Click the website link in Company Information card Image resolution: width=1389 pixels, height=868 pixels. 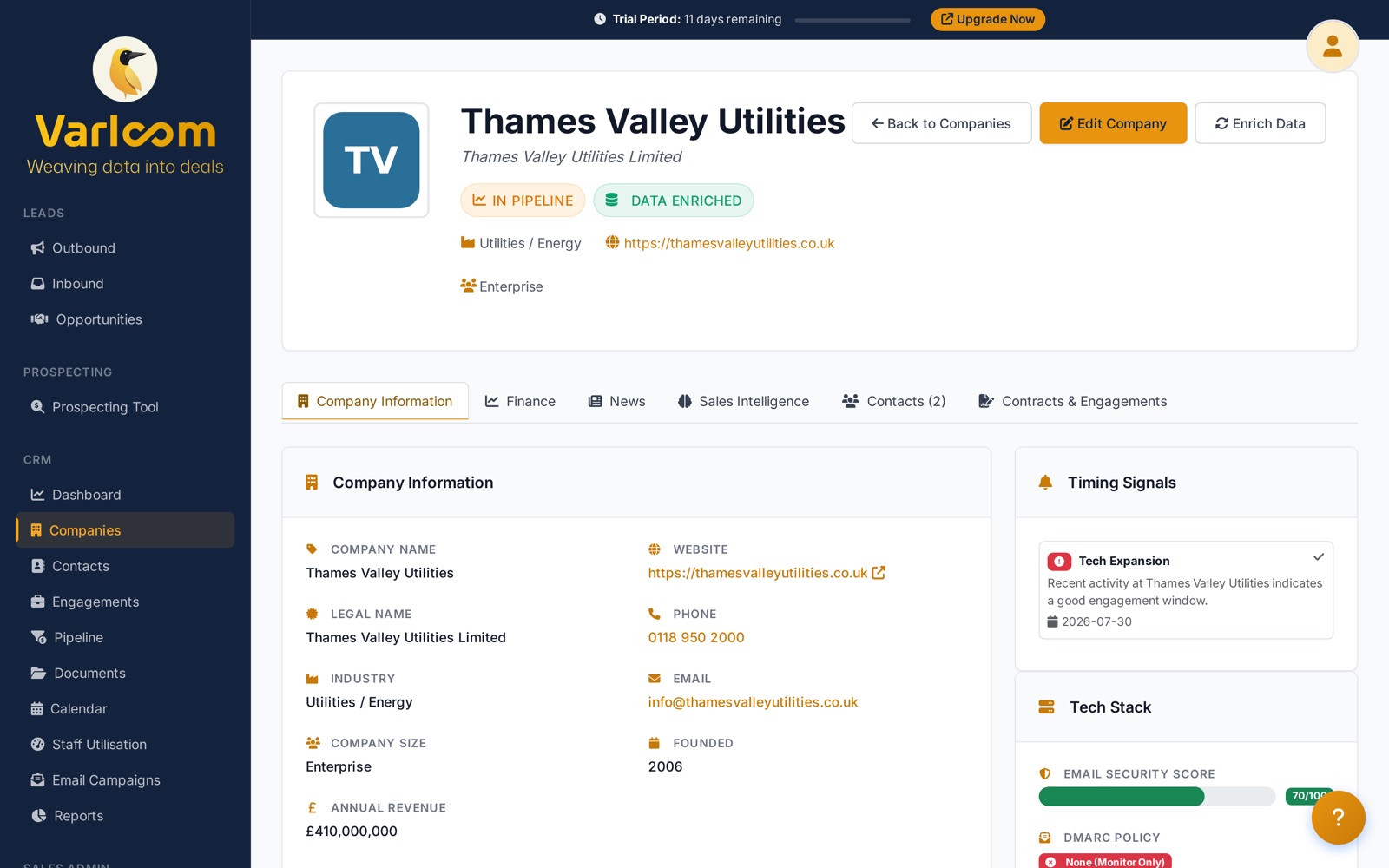click(758, 573)
